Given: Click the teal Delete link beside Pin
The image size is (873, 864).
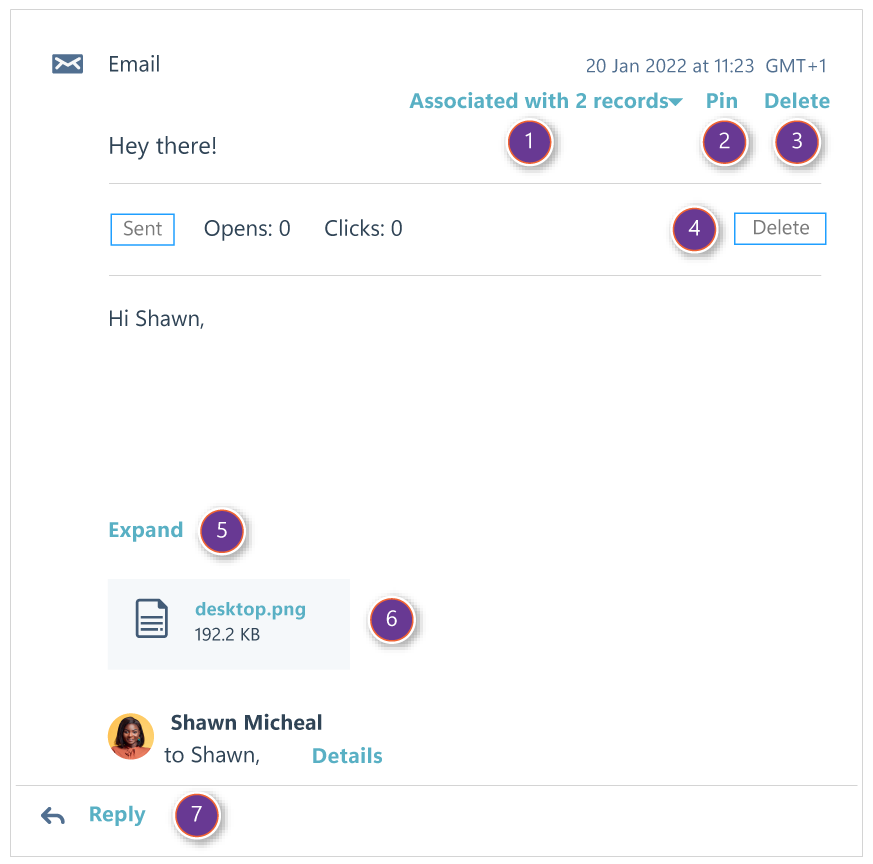Looking at the screenshot, I should click(x=796, y=101).
